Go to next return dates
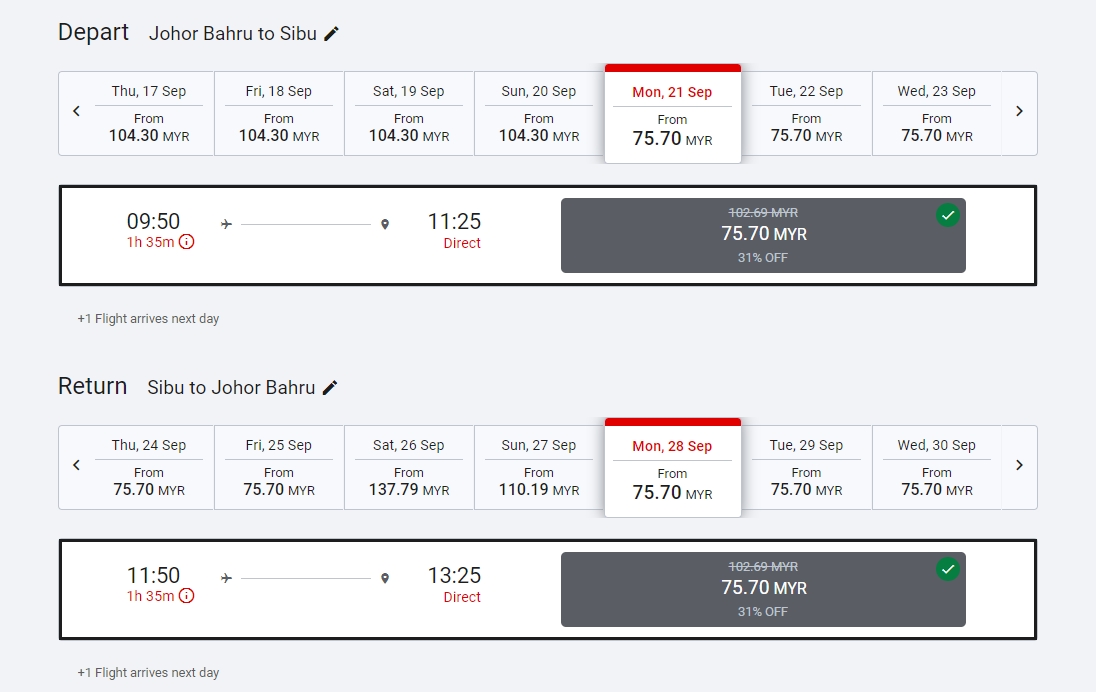The width and height of the screenshot is (1096, 692). tap(1019, 466)
